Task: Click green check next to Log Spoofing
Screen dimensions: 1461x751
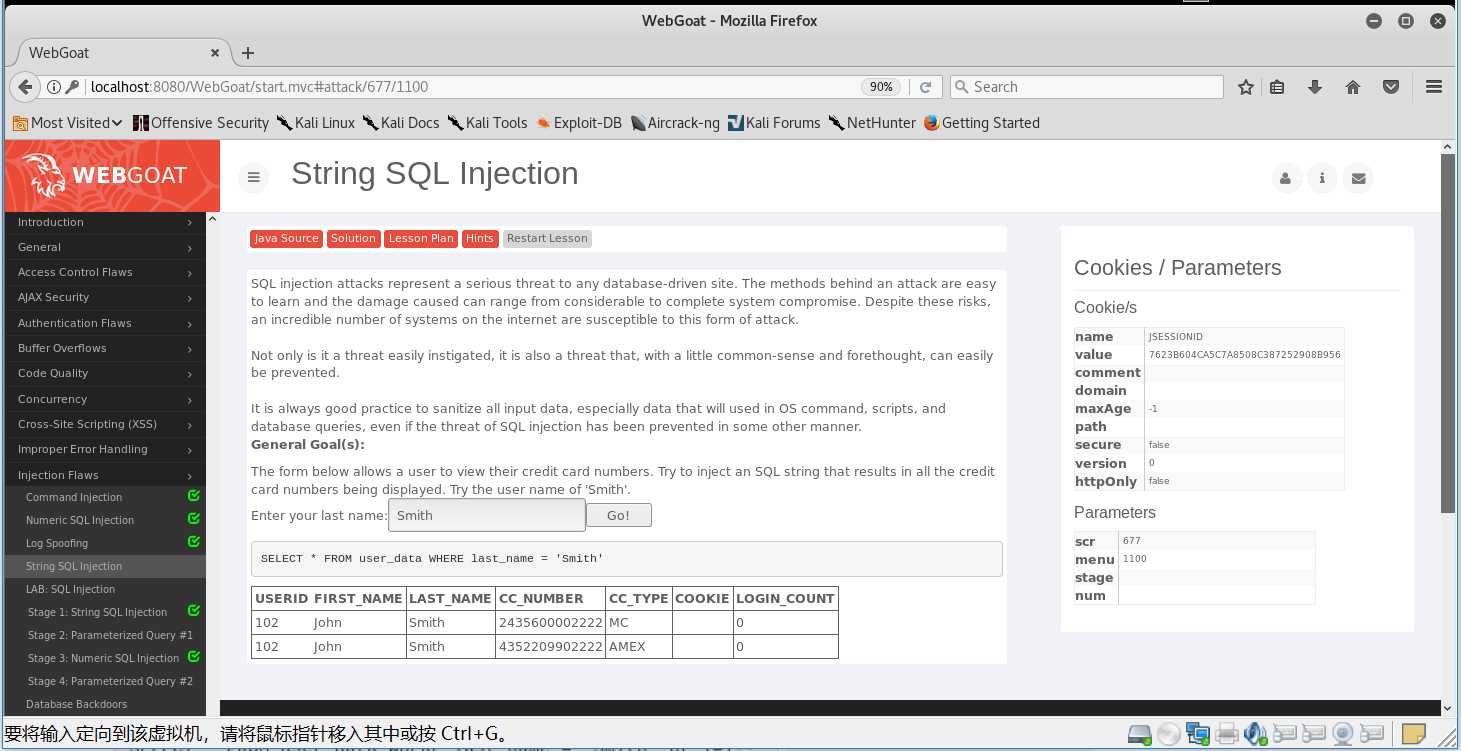Action: 194,542
